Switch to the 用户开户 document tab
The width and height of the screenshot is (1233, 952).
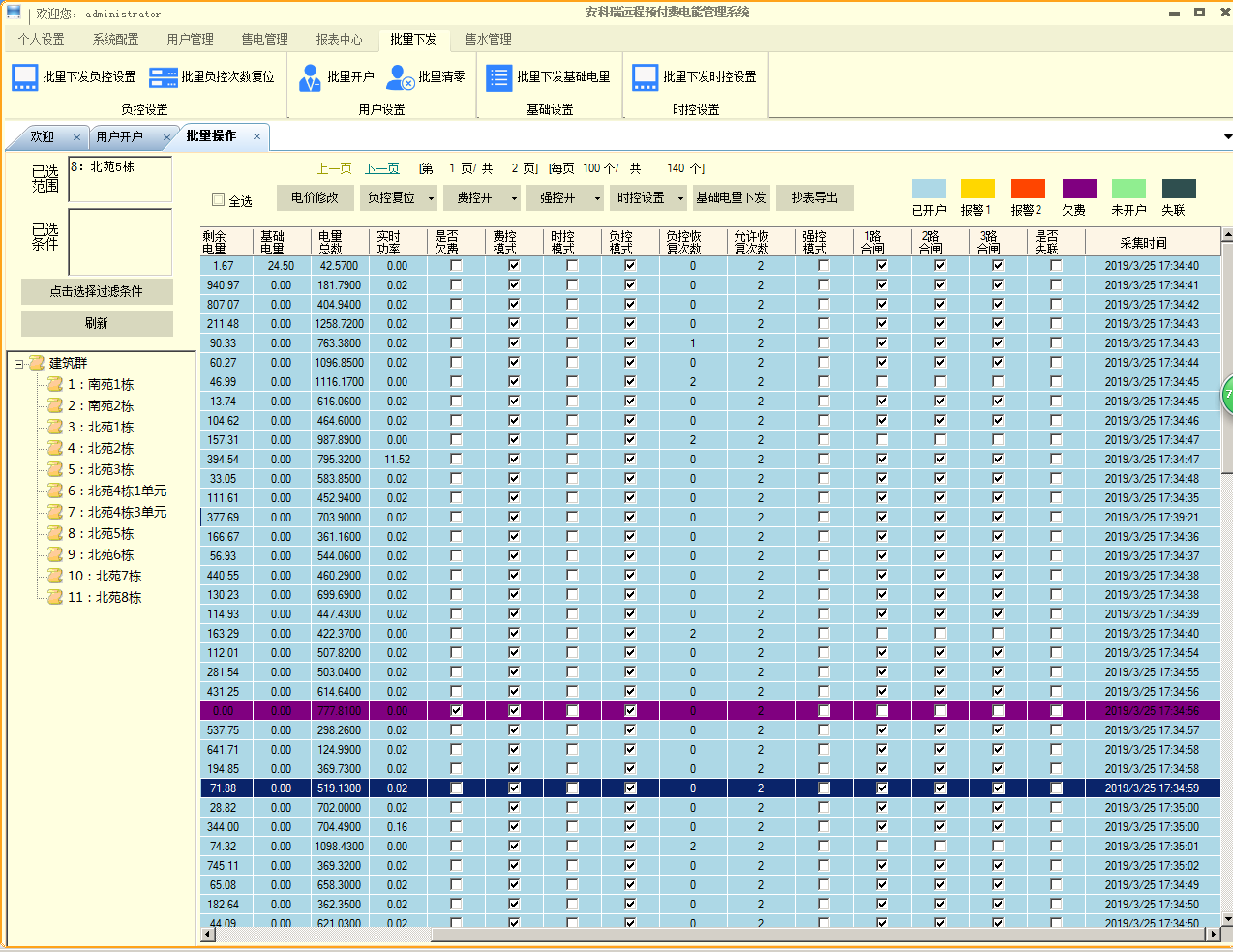[119, 137]
